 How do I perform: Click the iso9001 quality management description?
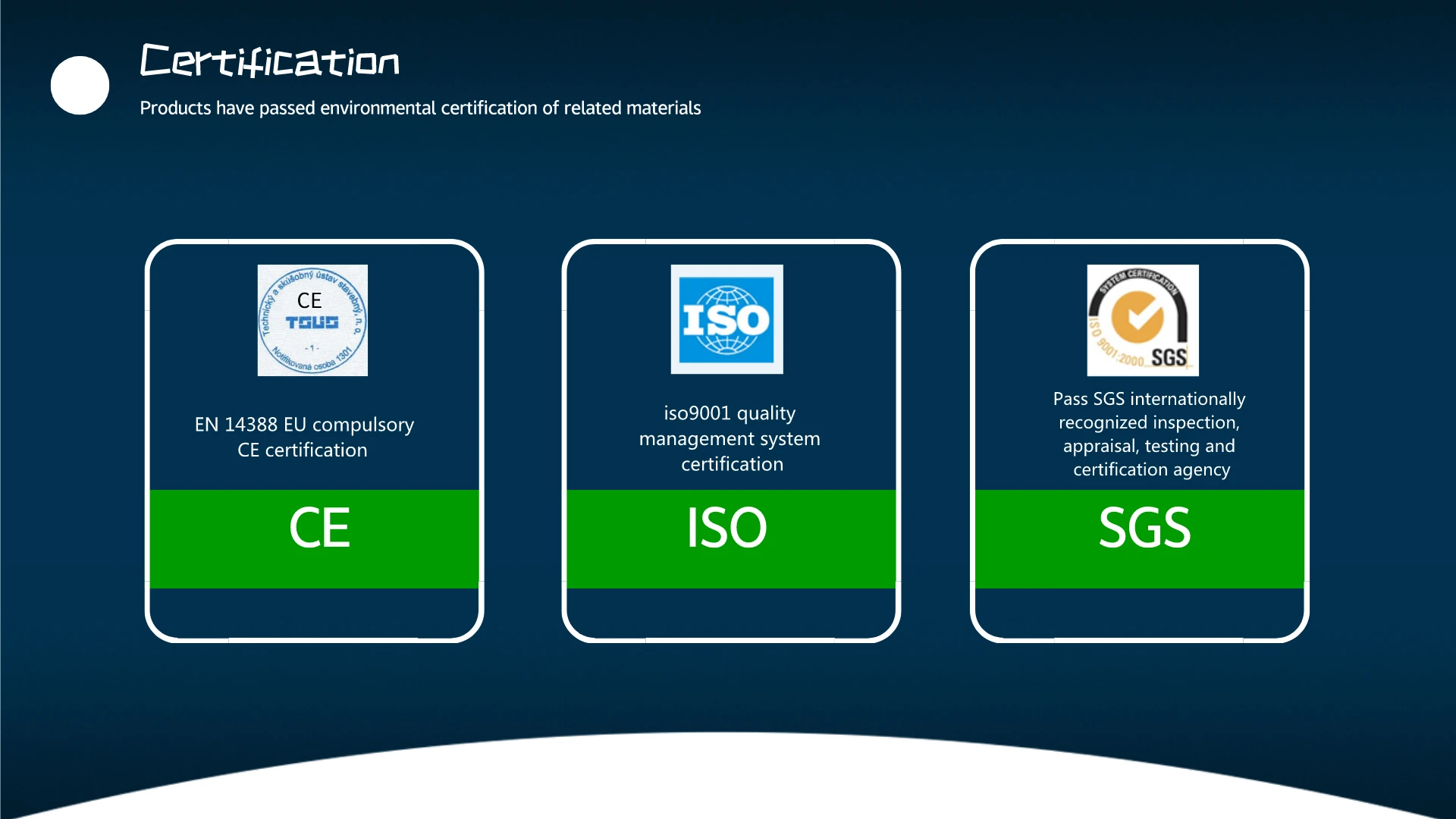[x=730, y=438]
